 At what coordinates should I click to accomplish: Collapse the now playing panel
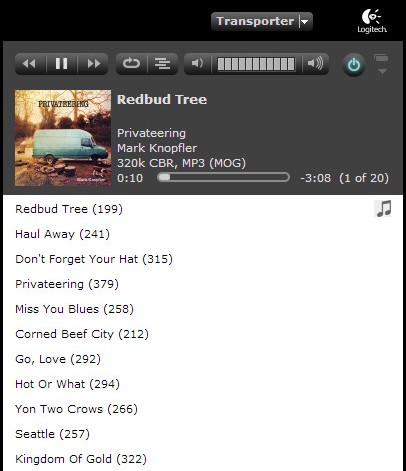point(382,64)
